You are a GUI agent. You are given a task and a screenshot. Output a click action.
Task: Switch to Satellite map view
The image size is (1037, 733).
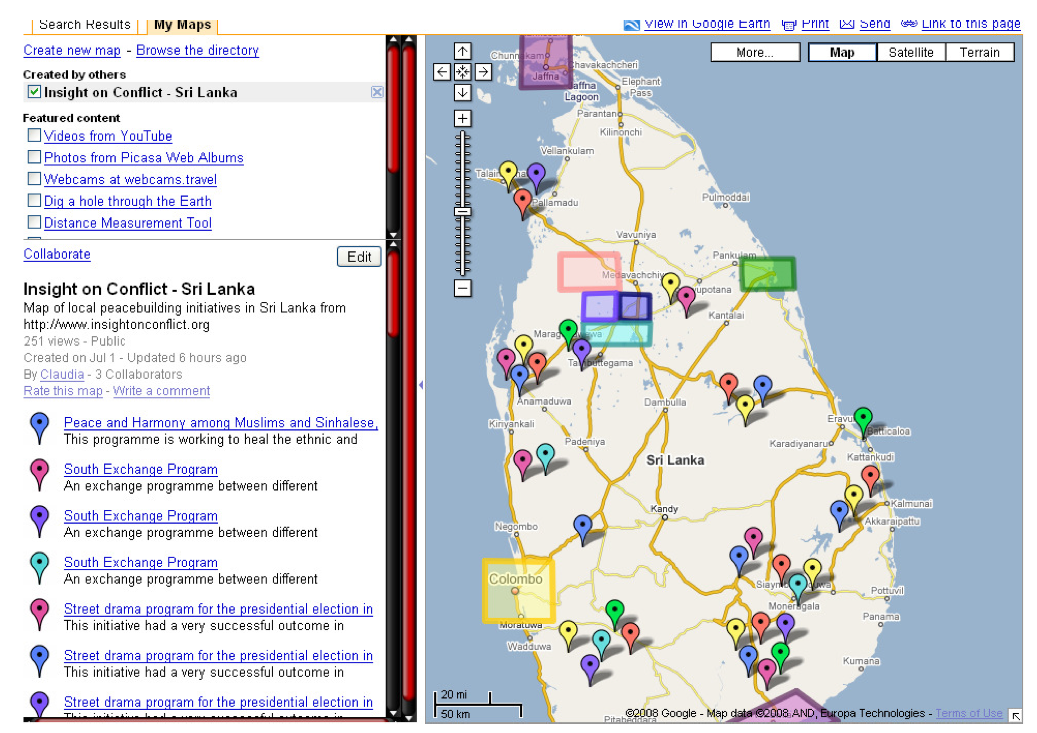pyautogui.click(x=911, y=53)
